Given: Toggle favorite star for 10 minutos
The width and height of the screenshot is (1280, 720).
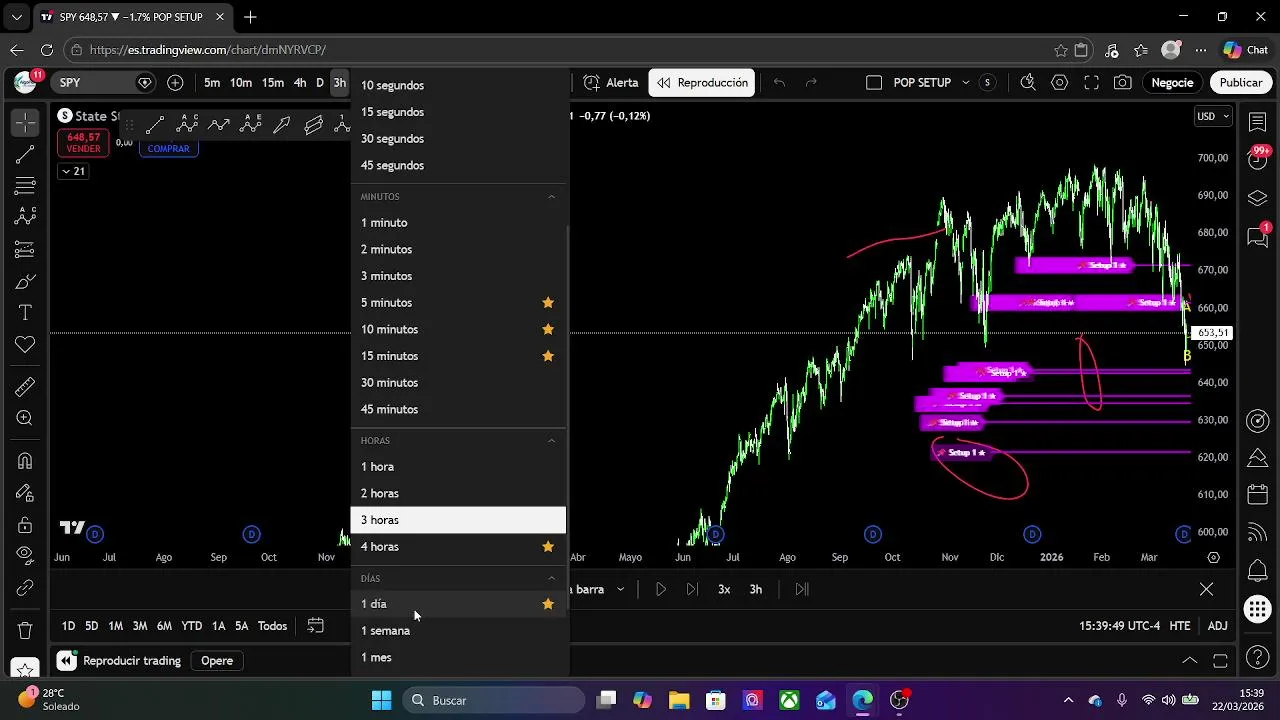Looking at the screenshot, I should (x=548, y=330).
